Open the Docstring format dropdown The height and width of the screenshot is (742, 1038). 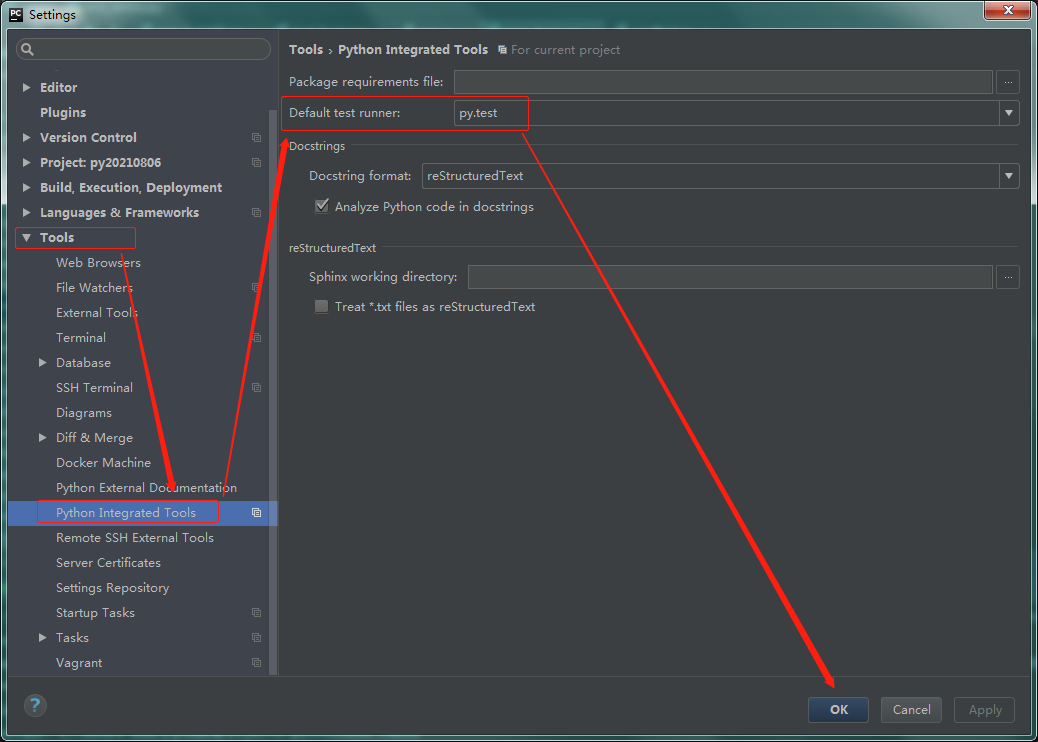point(1009,176)
